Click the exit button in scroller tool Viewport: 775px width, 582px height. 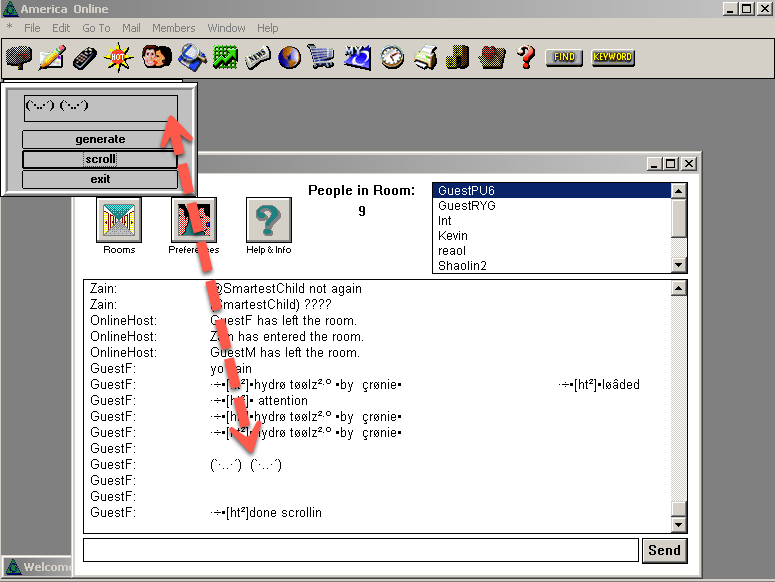100,179
